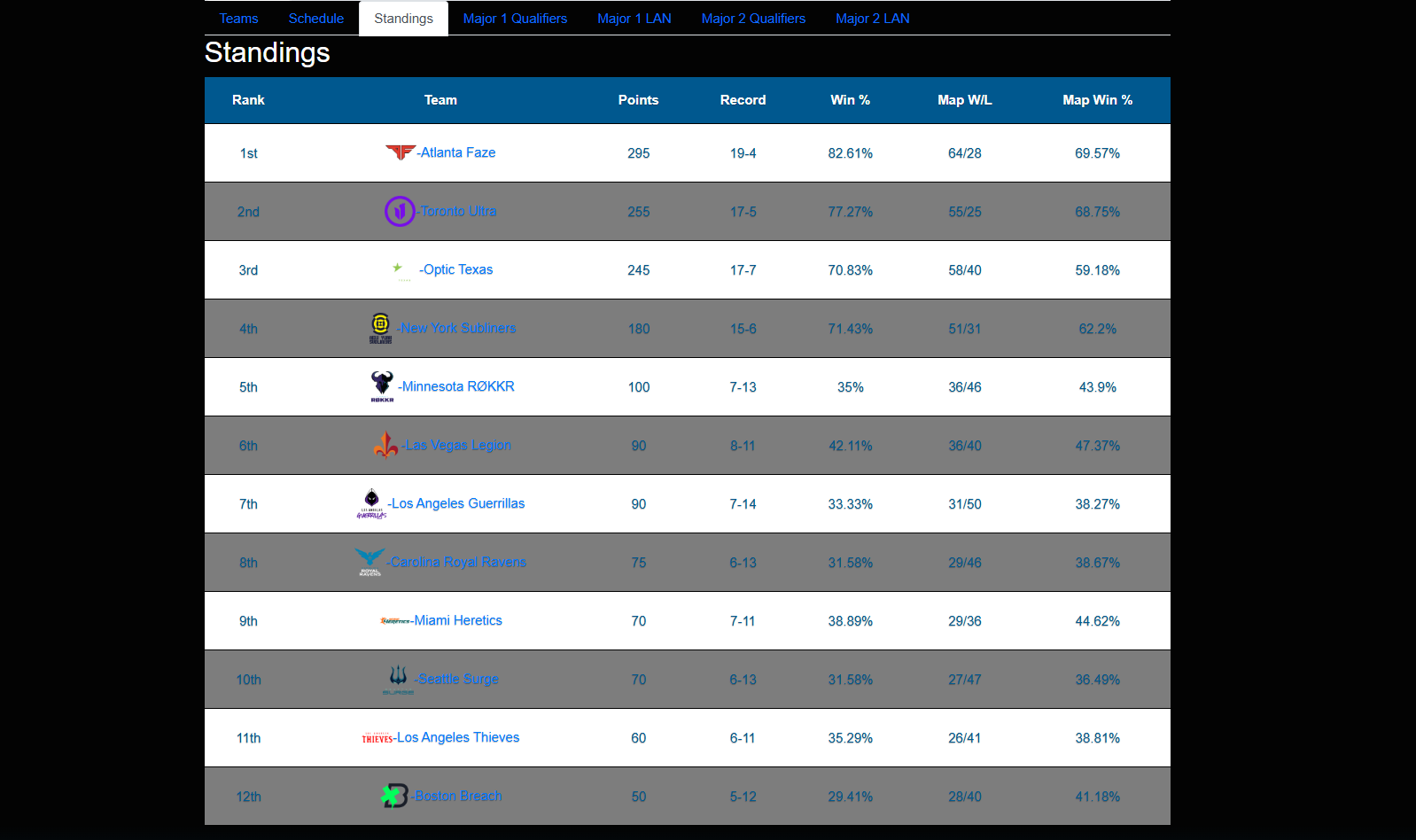Click the Standings page heading
1416x840 pixels.
coord(267,53)
